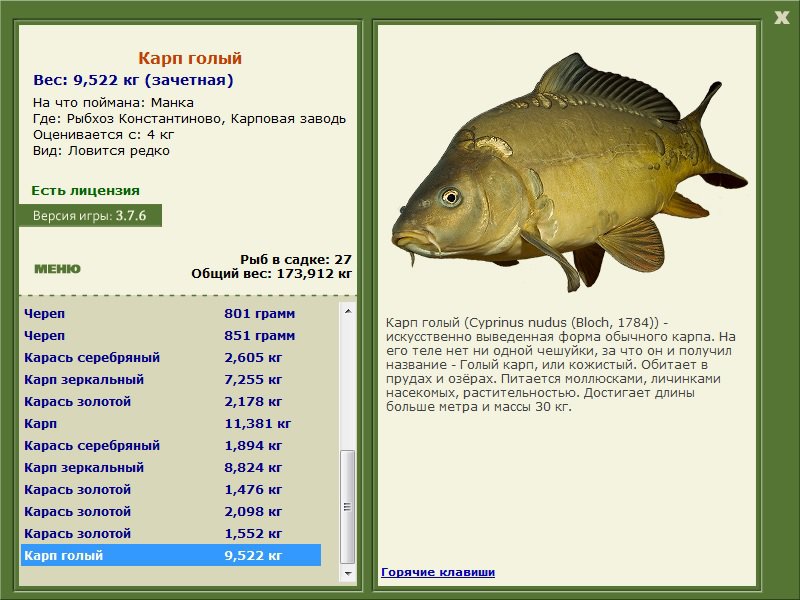The height and width of the screenshot is (600, 800).
Task: Select Карась серебряный 1,894 кг row
Action: coord(171,445)
